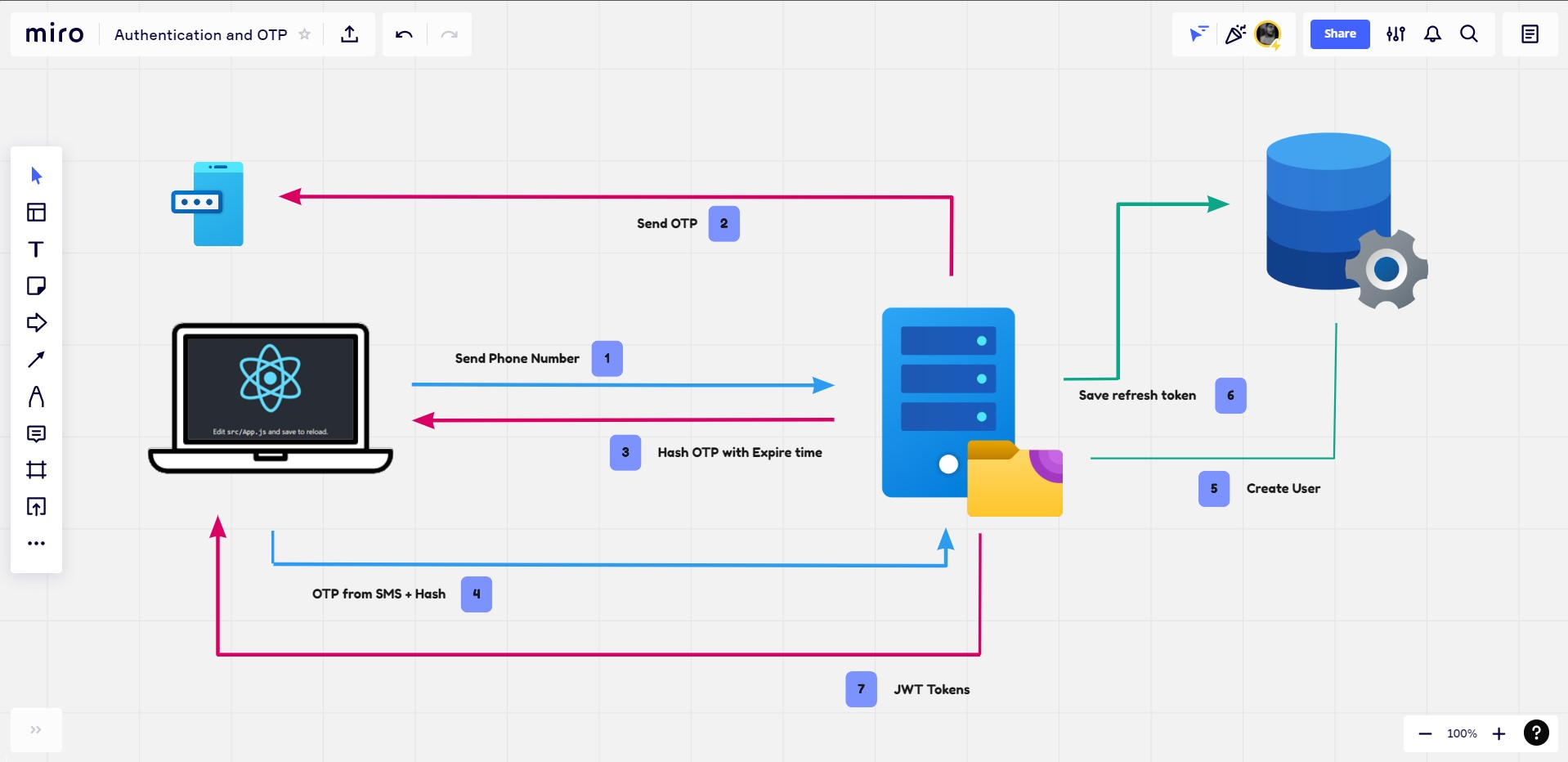Select the Send OTP label
Screen dimensions: 1568x762
click(667, 223)
